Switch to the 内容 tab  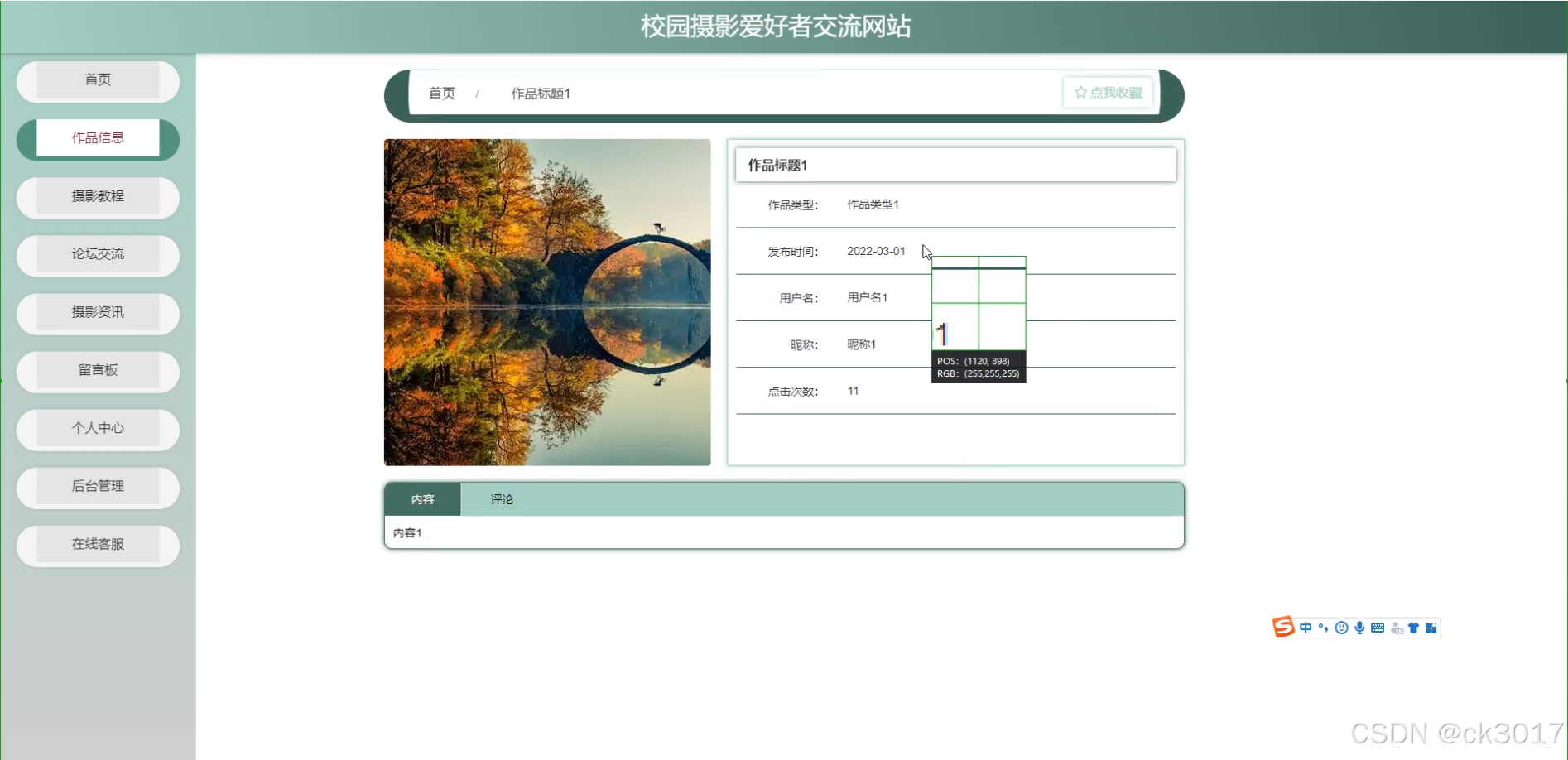pyautogui.click(x=422, y=499)
